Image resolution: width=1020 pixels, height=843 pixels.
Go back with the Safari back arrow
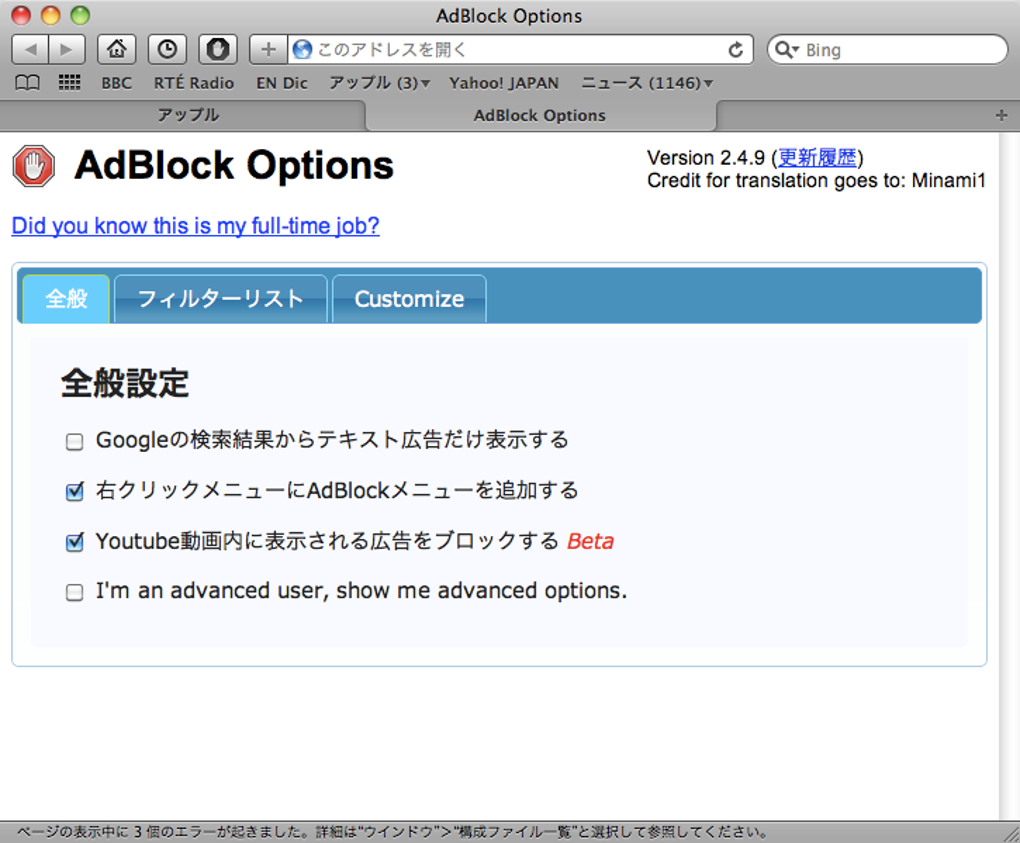coord(31,49)
